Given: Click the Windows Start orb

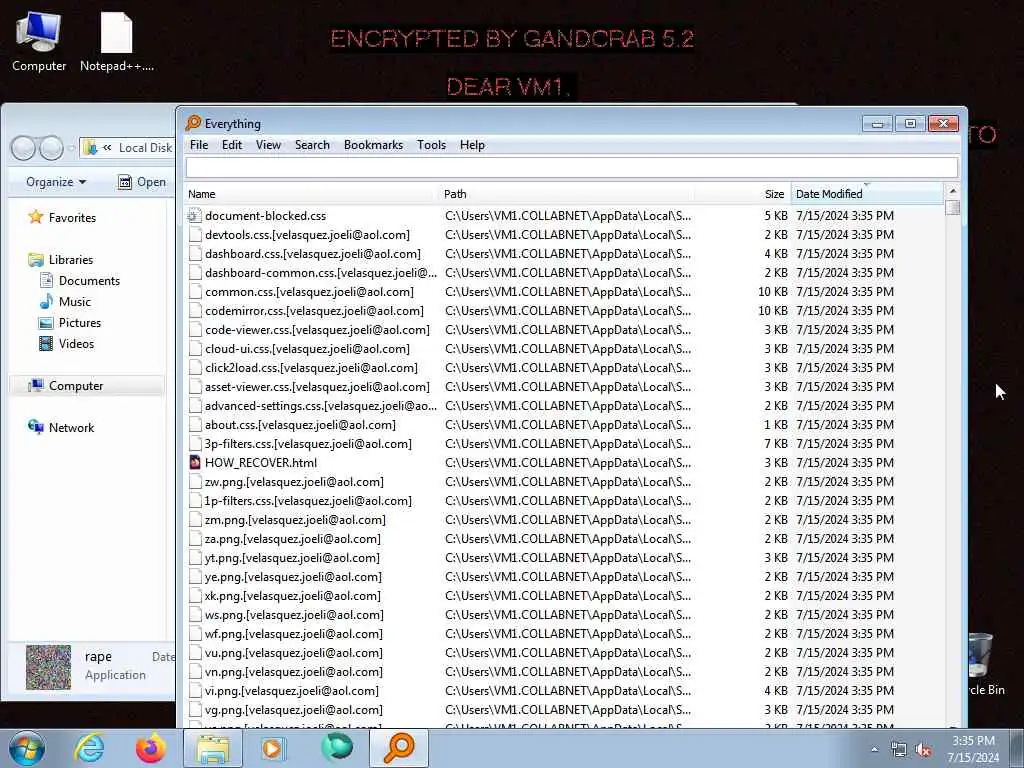Looking at the screenshot, I should pos(27,748).
